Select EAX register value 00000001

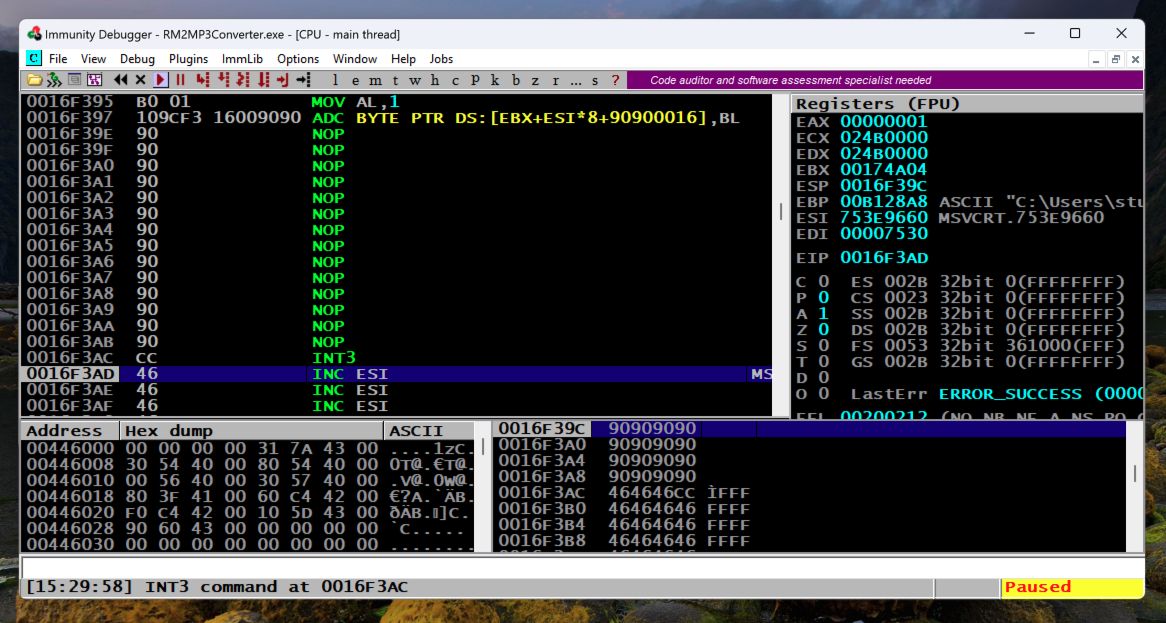(x=884, y=121)
